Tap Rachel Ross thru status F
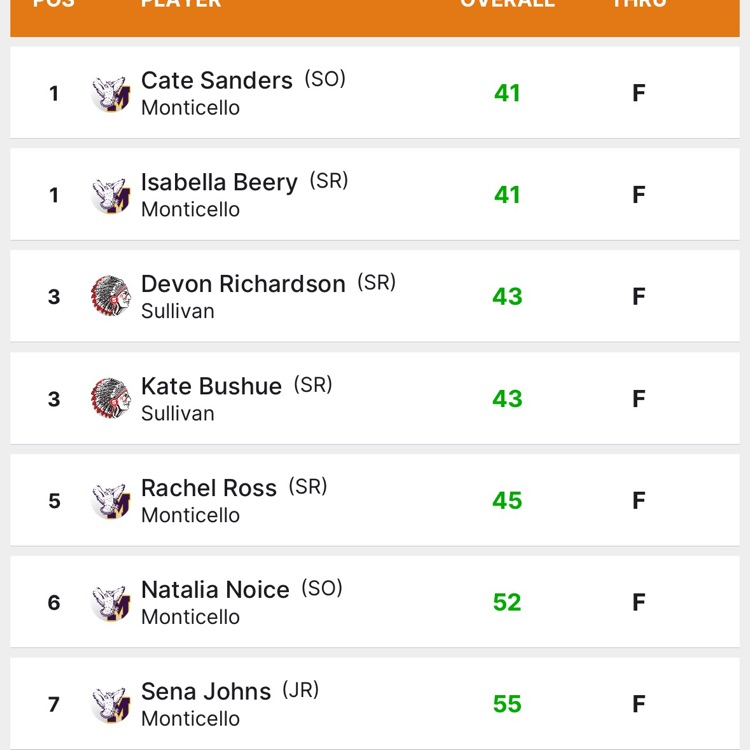Screen dimensions: 750x750 [x=639, y=501]
